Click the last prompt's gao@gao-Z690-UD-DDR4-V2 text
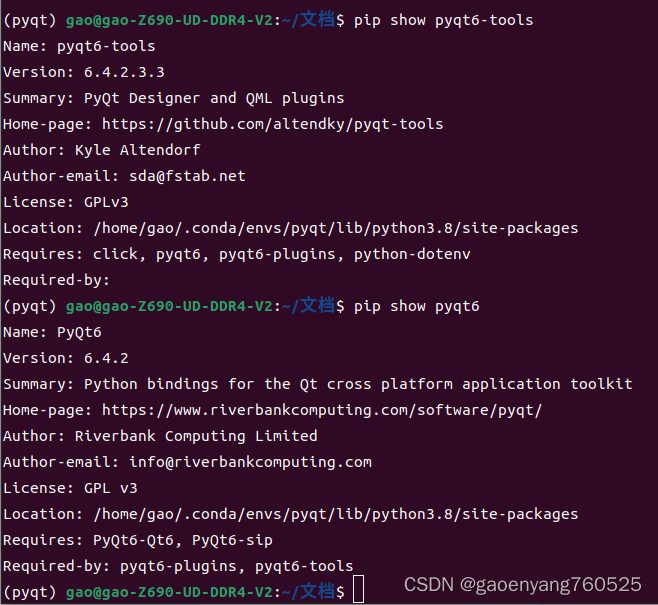Viewport: 658px width, 605px height. 169,592
